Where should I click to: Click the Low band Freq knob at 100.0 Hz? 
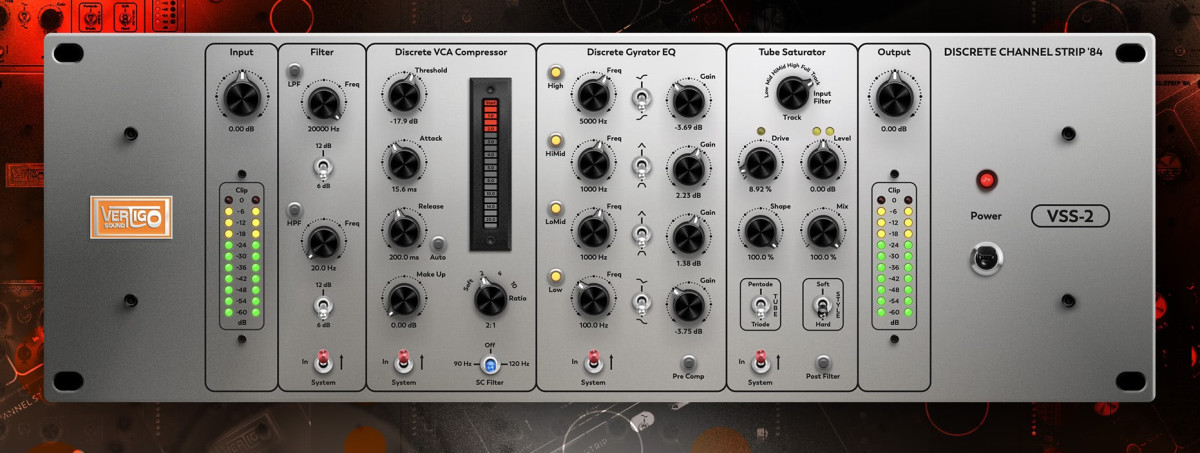point(592,300)
